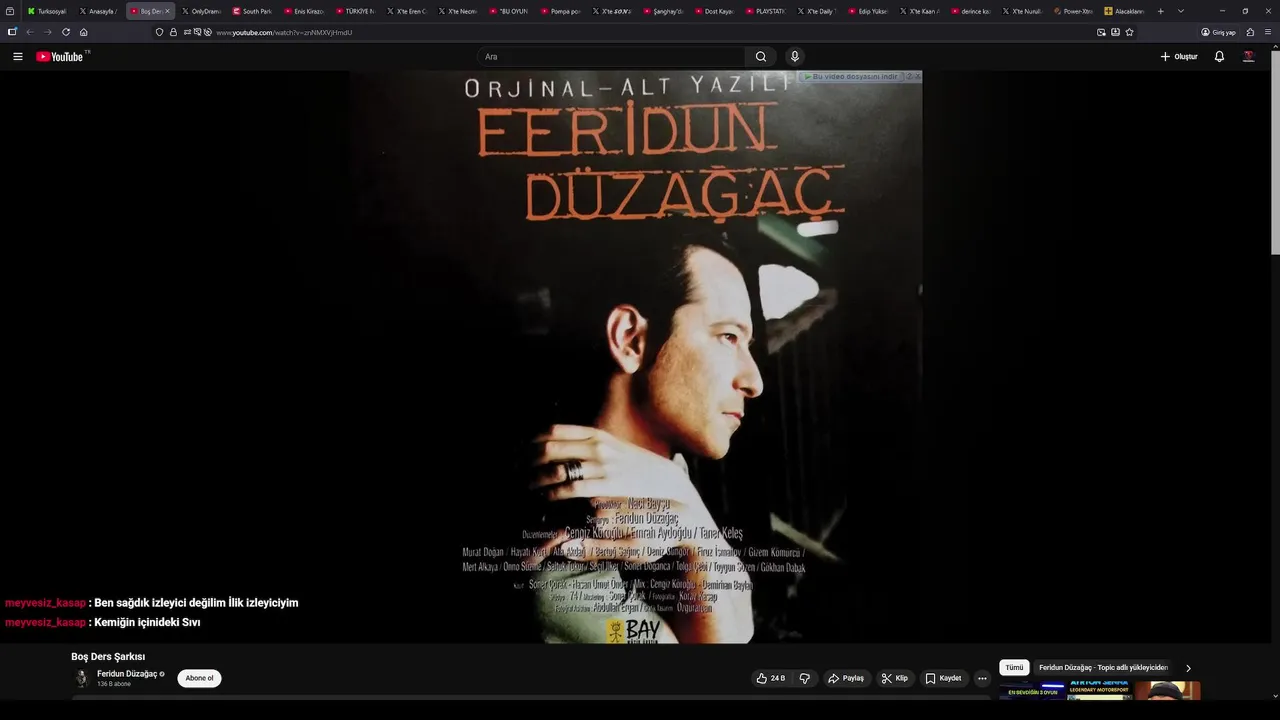
Task: Switch to the Turksosyal tab
Action: pos(46,11)
